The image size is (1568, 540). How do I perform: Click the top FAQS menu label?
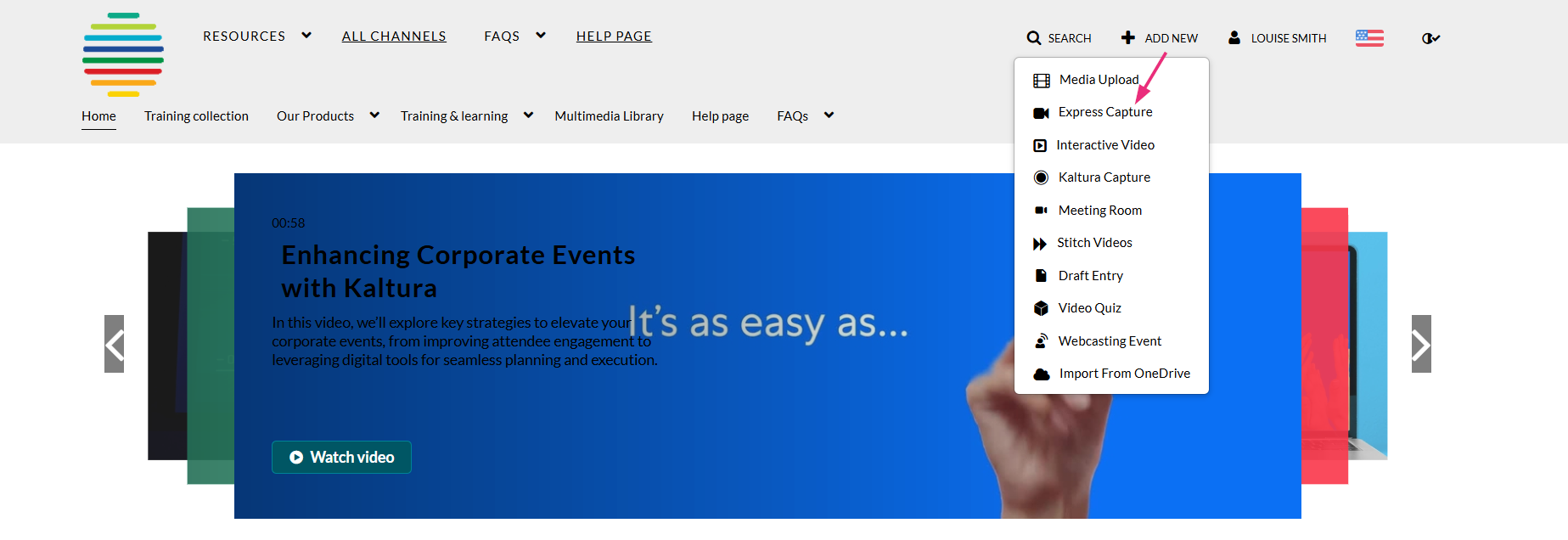pyautogui.click(x=502, y=36)
